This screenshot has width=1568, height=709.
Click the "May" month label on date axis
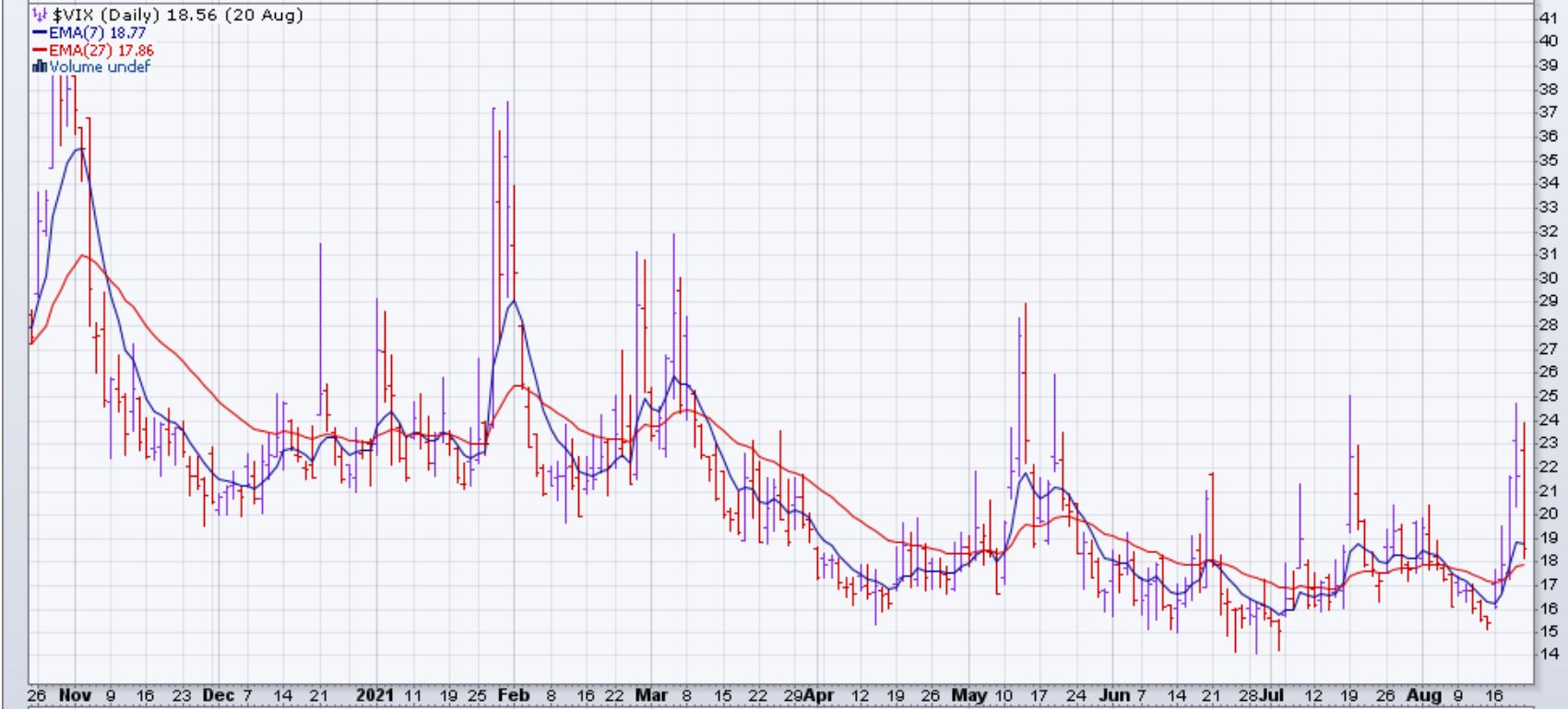(968, 694)
